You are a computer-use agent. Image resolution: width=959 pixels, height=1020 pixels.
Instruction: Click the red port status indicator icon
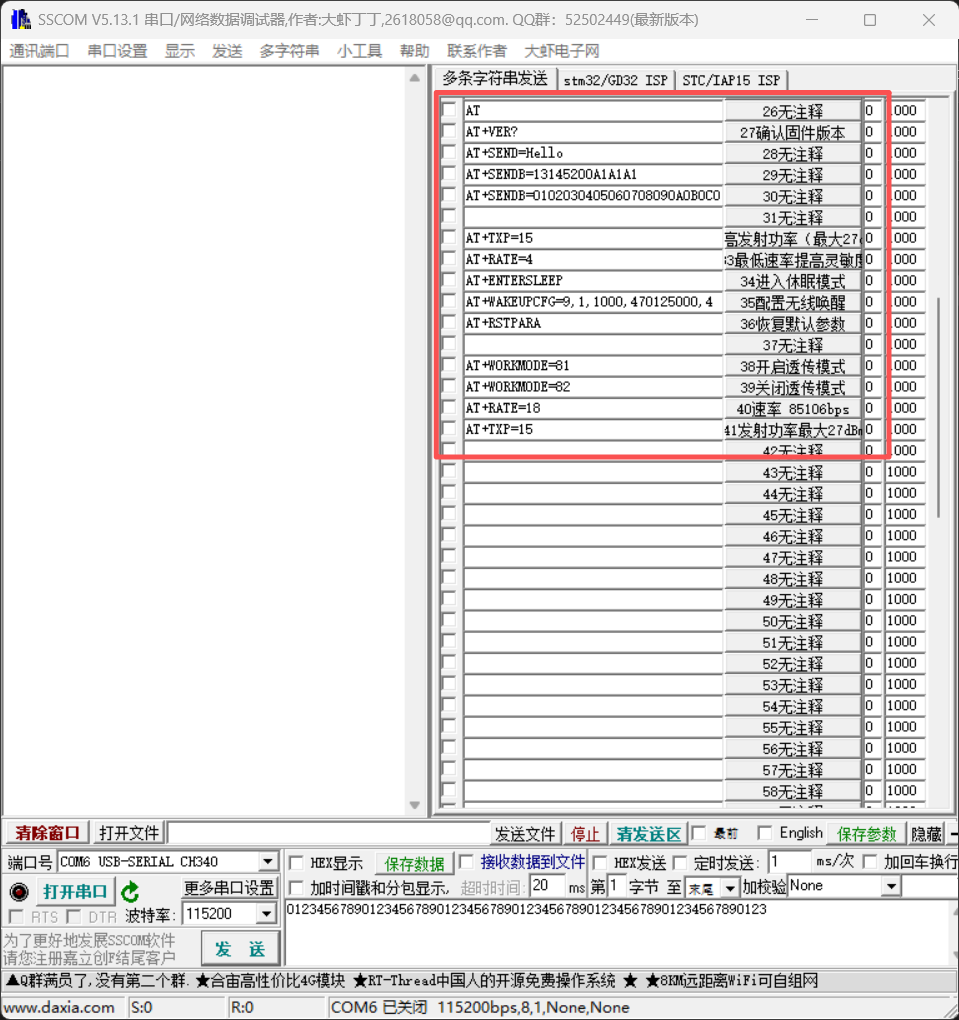click(x=20, y=891)
